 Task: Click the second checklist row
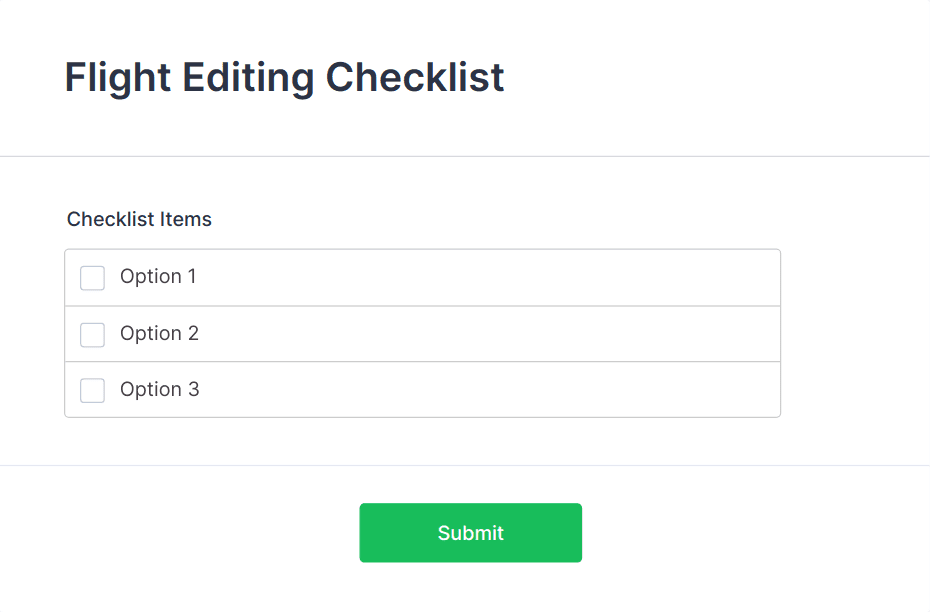pyautogui.click(x=421, y=334)
